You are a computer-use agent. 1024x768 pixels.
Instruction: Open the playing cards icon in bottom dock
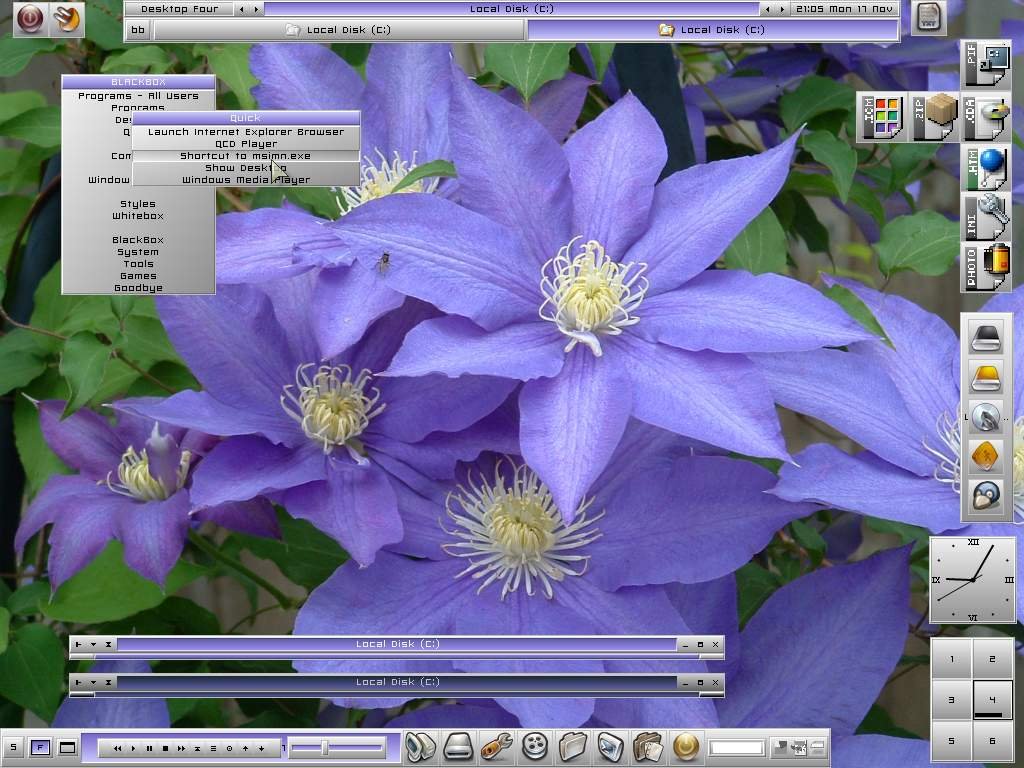click(x=647, y=747)
